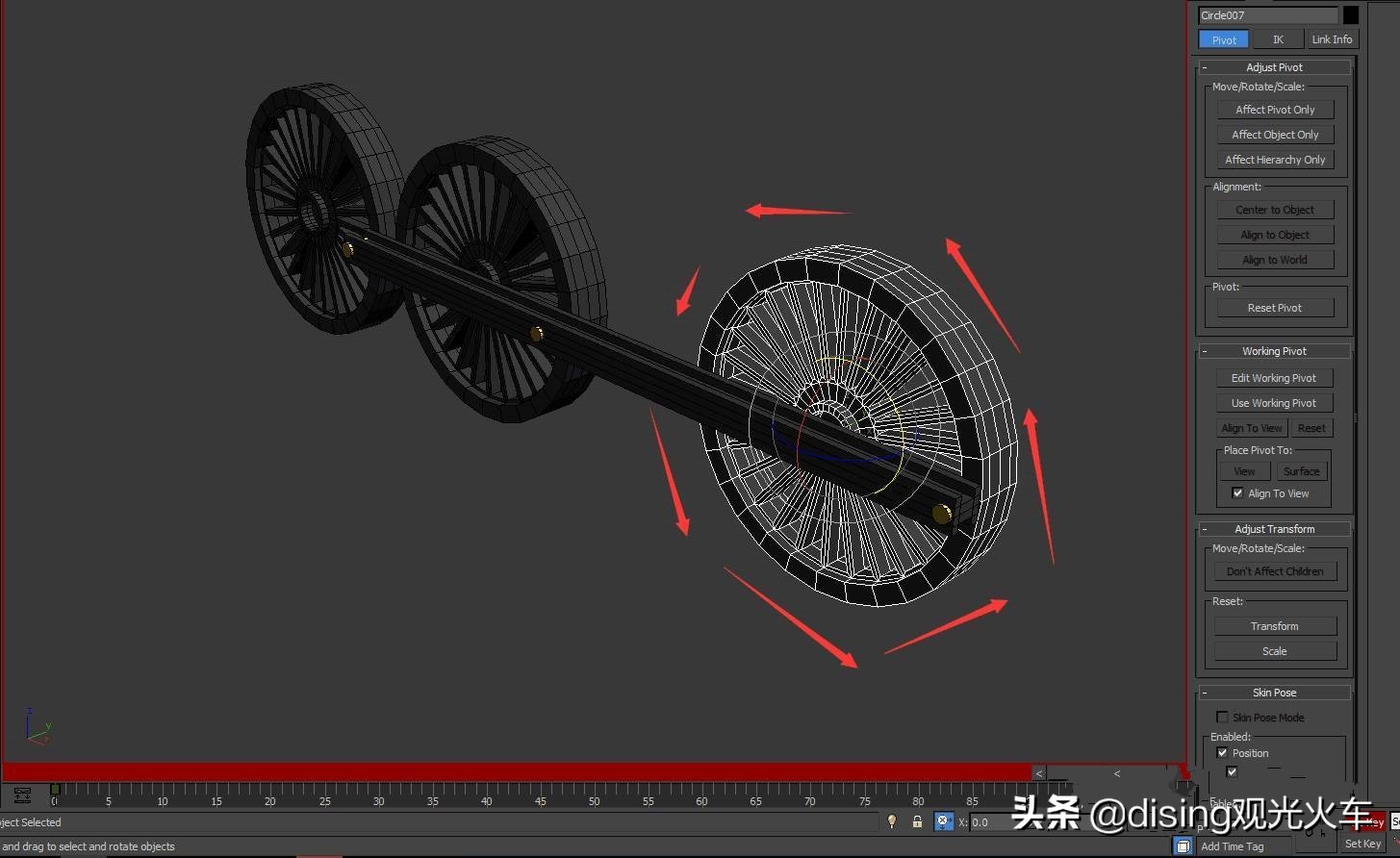Open the object color swatch beside Circle007

(x=1351, y=14)
